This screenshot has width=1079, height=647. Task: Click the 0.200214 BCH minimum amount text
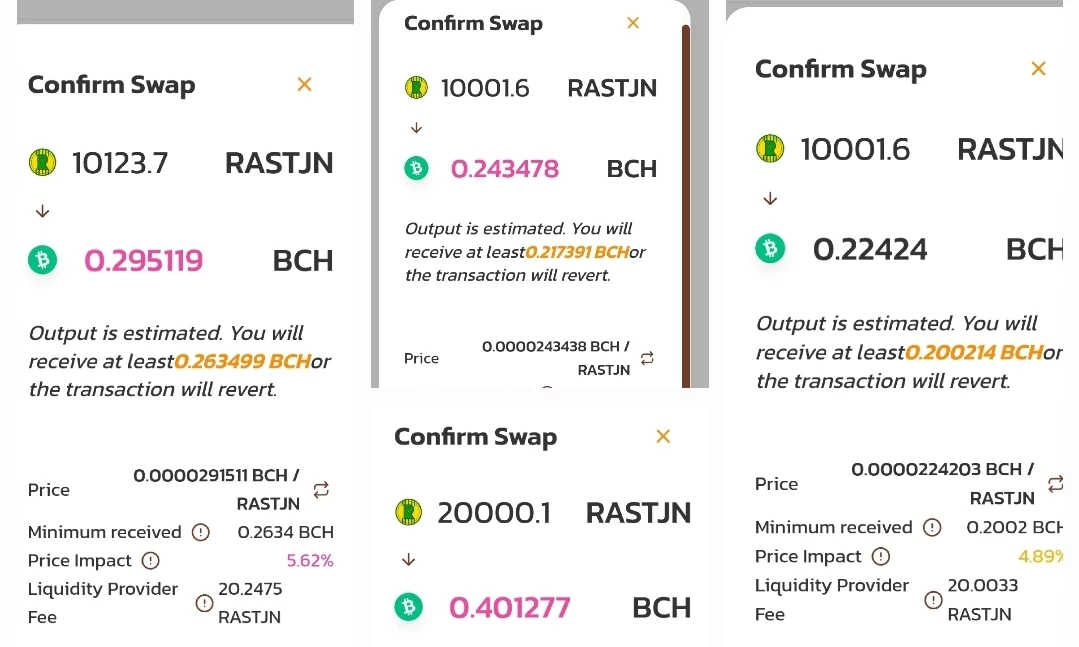[974, 352]
